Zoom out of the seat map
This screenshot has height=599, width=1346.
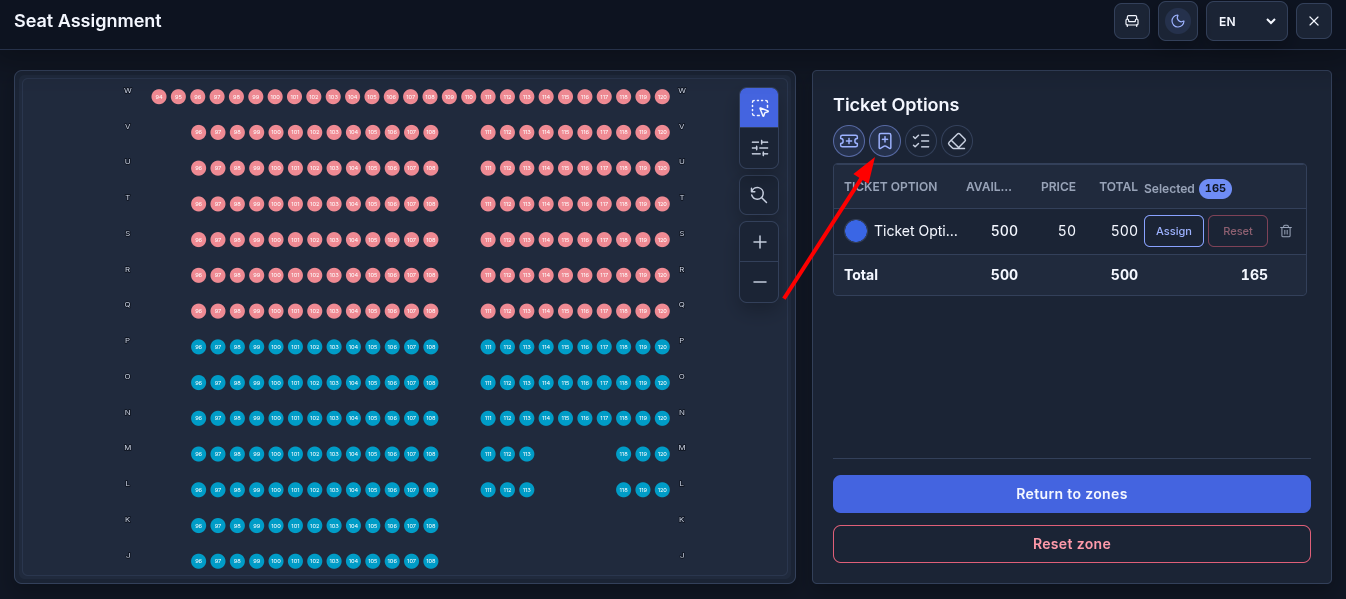[x=759, y=282]
